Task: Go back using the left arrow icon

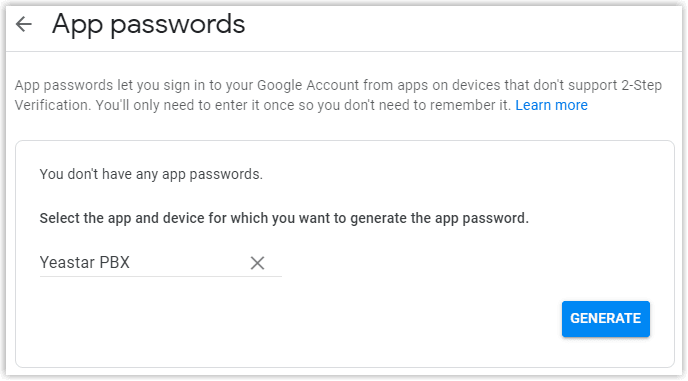Action: (x=24, y=24)
